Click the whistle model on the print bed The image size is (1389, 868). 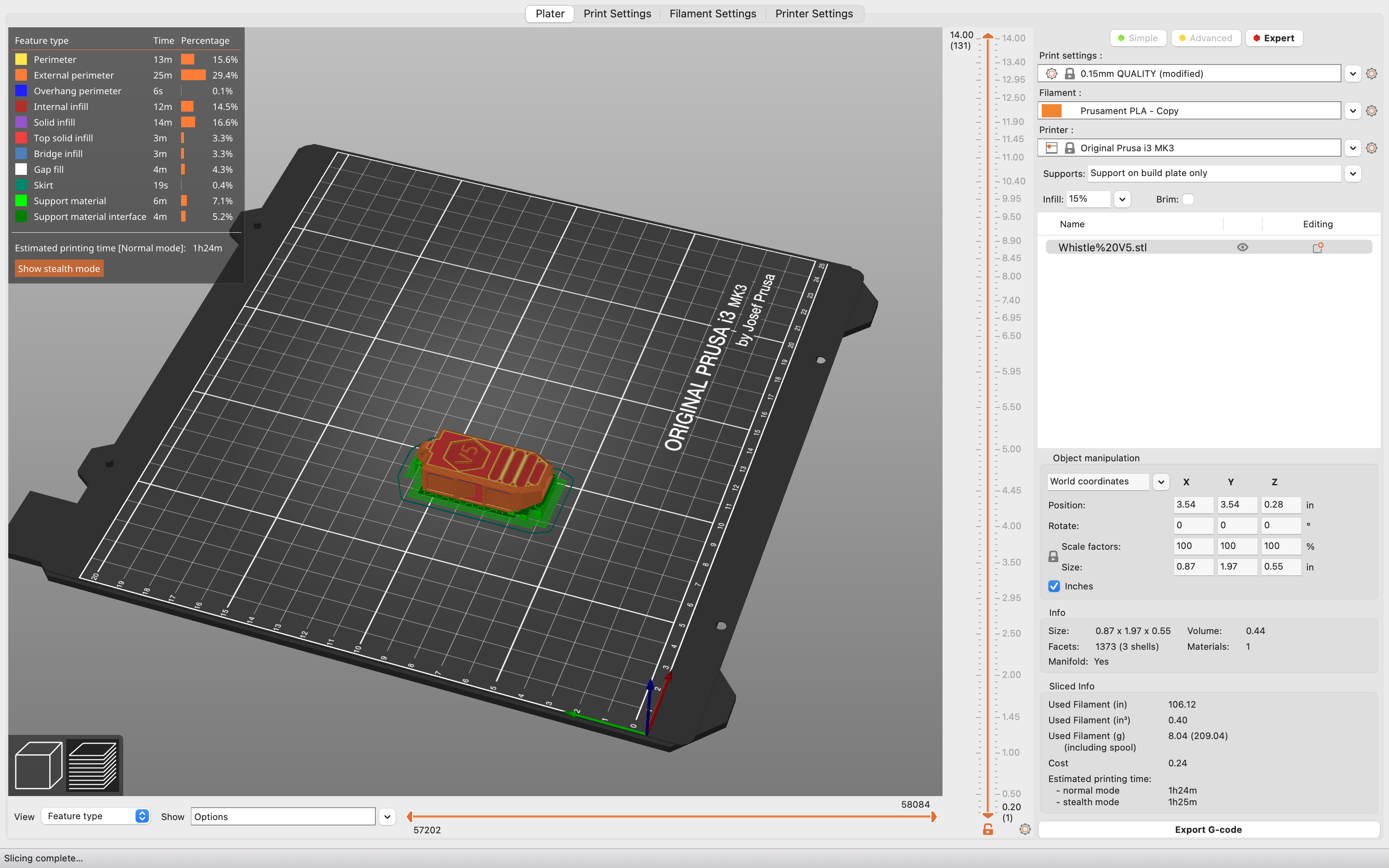pyautogui.click(x=485, y=472)
